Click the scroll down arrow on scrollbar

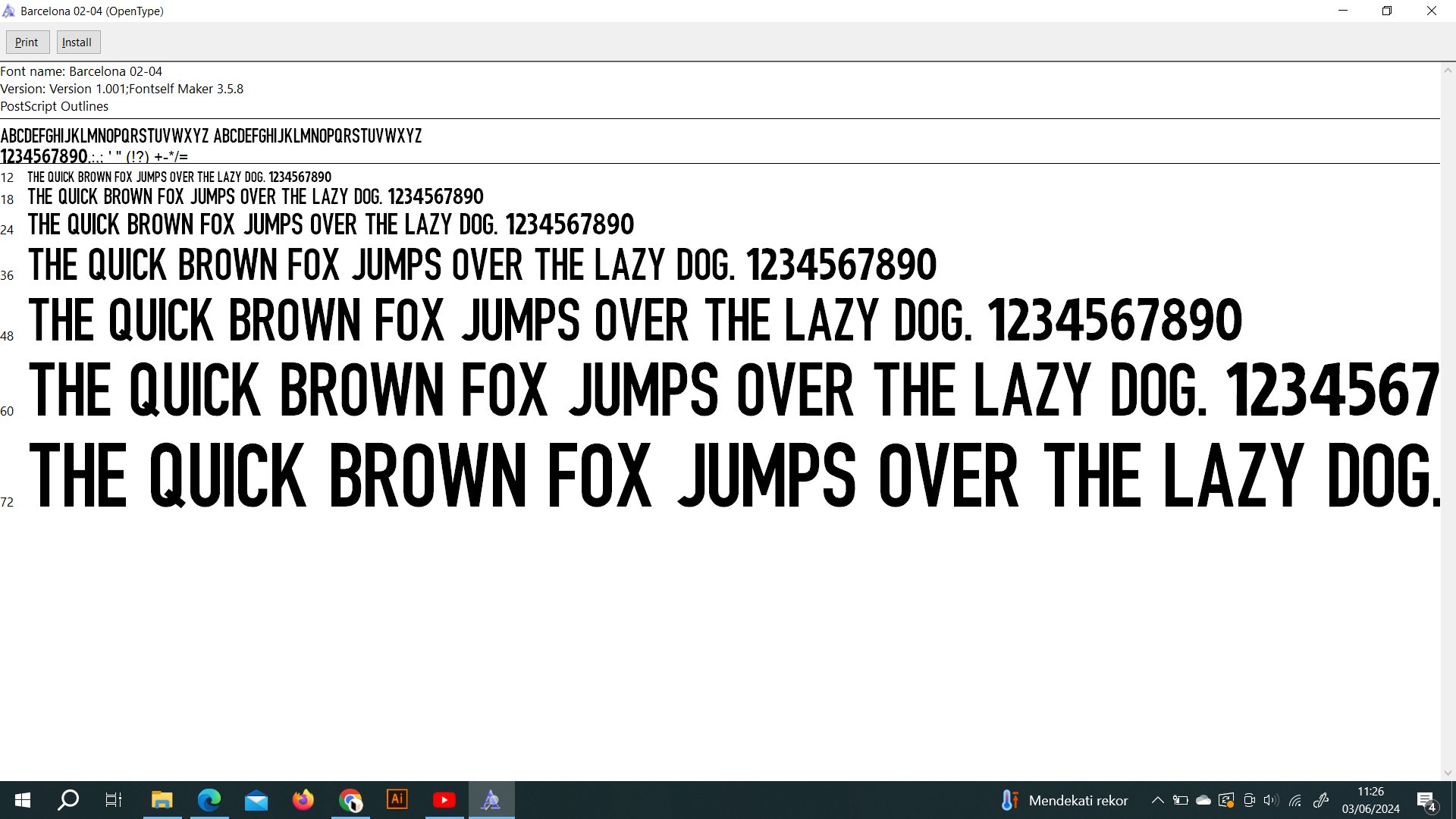click(1448, 773)
